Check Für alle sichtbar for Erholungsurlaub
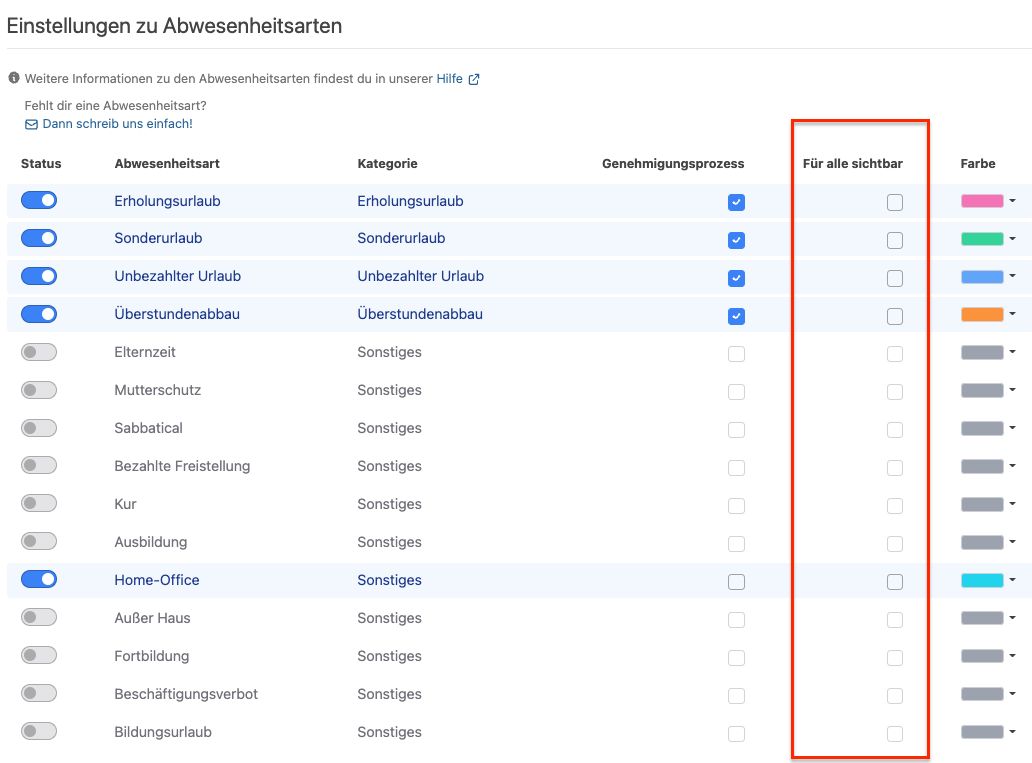1032x763 pixels. click(x=895, y=202)
